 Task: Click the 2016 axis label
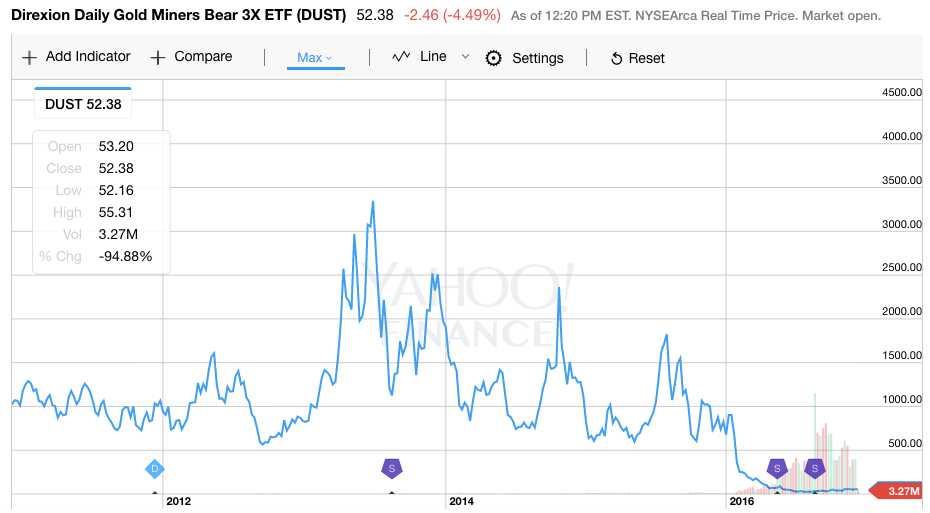pos(742,502)
